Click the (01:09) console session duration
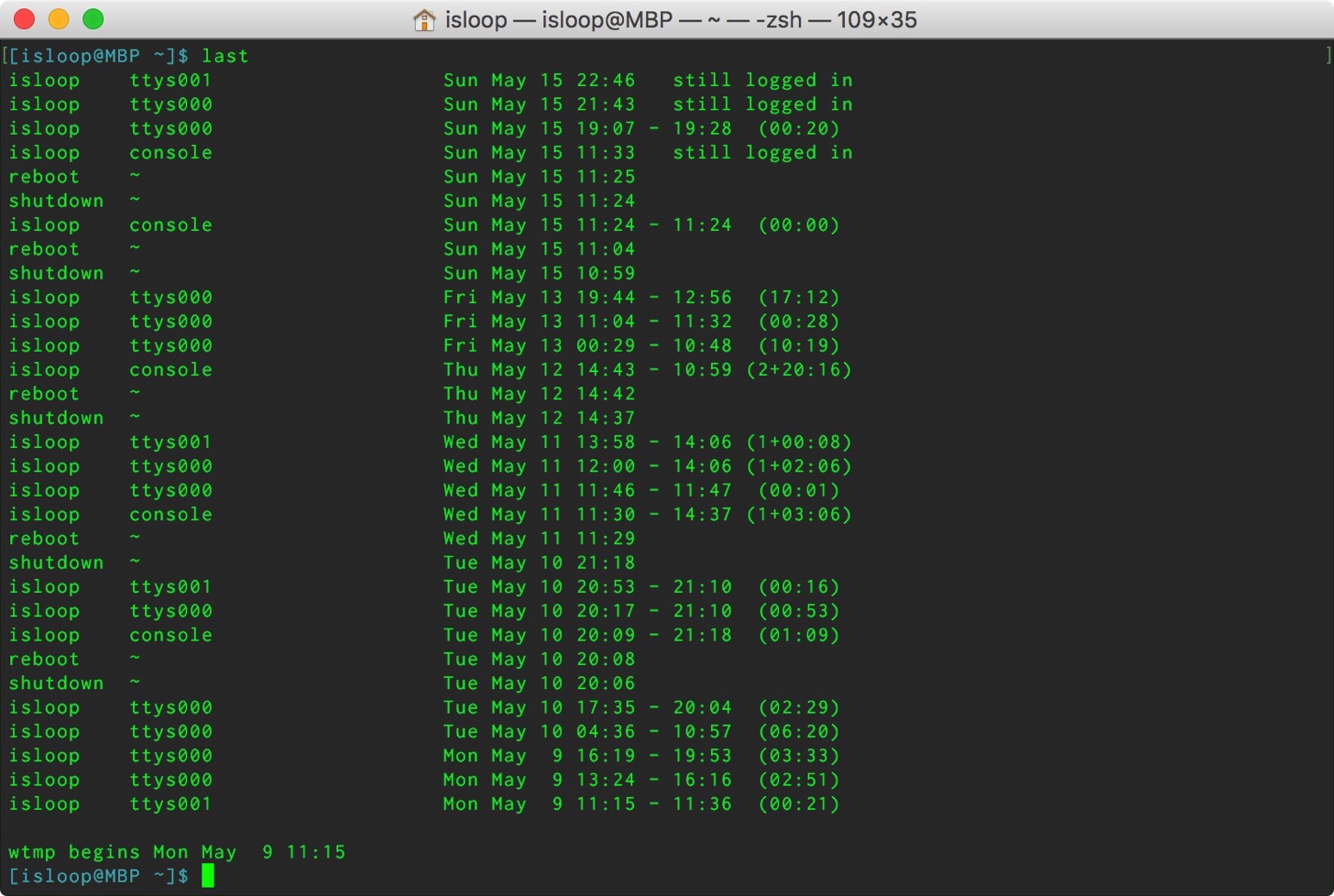 pos(799,636)
